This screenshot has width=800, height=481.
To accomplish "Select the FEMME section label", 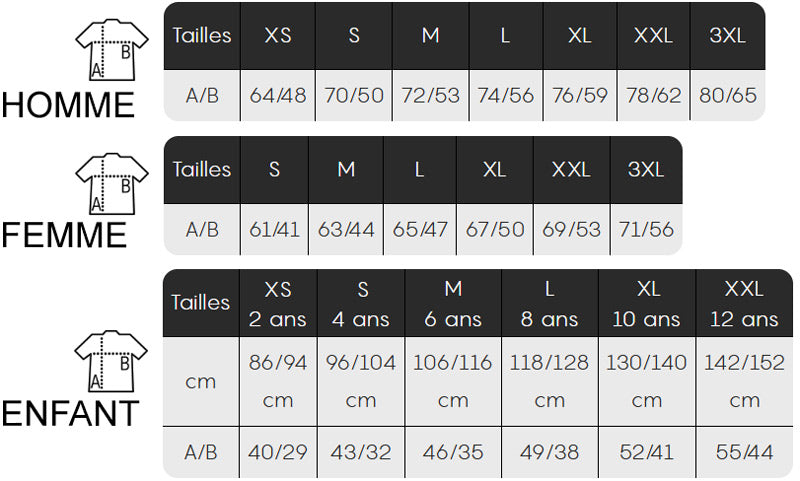I will tap(64, 236).
